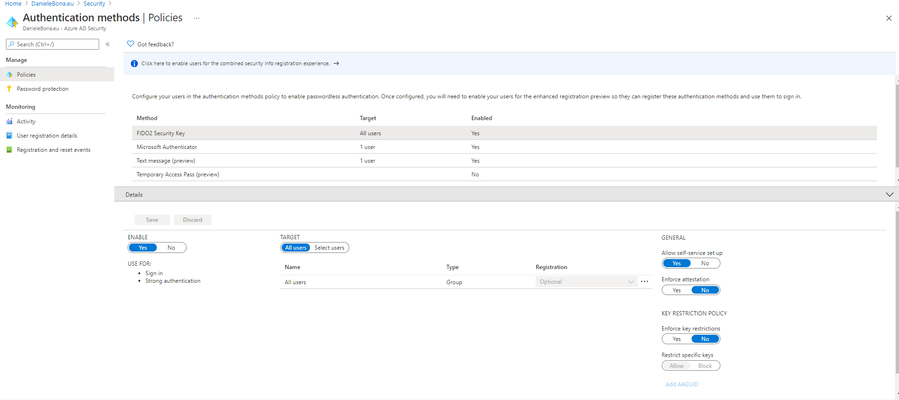This screenshot has width=899, height=400.
Task: Collapse the Details section chevron
Action: point(889,194)
